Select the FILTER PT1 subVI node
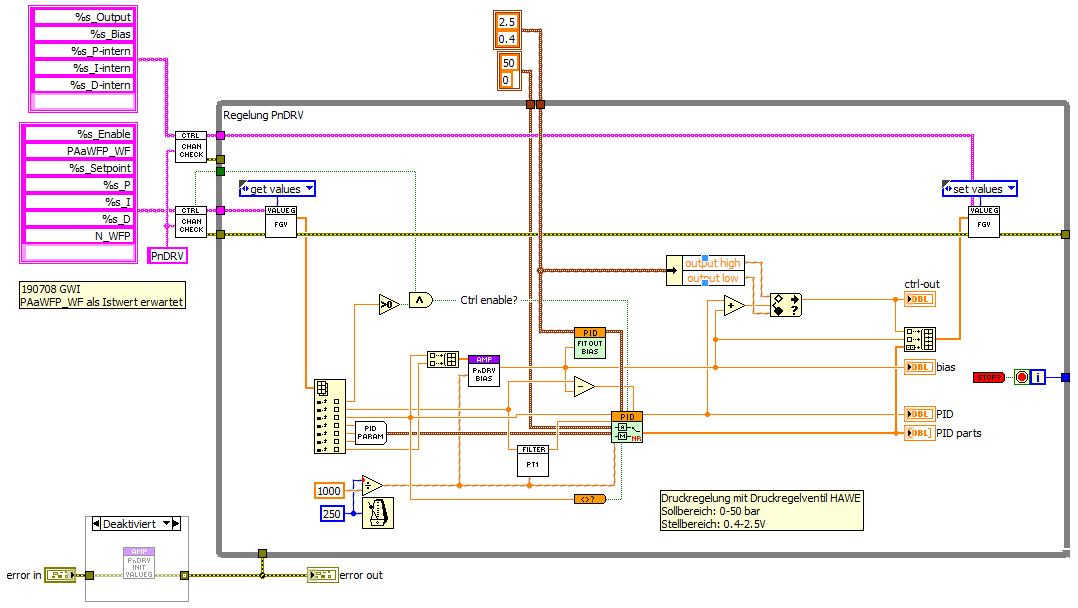This screenshot has width=1078, height=608. point(534,461)
